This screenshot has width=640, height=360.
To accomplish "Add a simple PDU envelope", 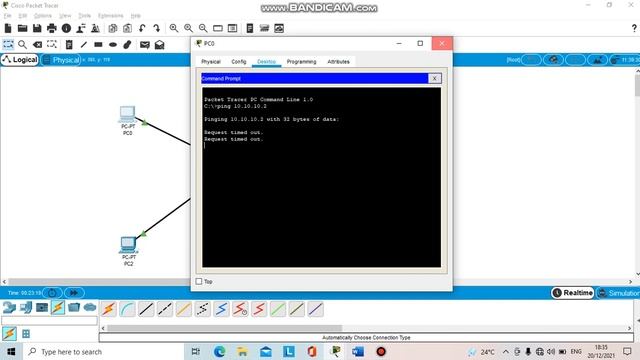I will (144, 44).
